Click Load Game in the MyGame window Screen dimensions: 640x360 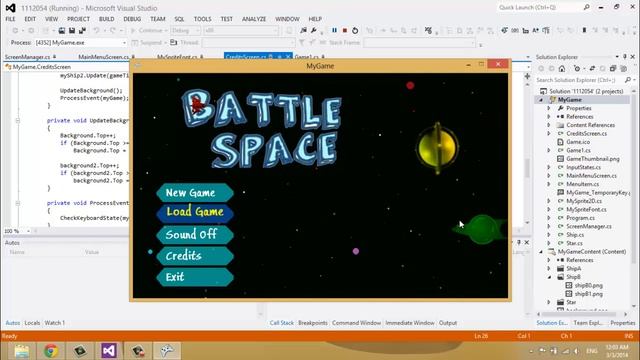pos(195,213)
